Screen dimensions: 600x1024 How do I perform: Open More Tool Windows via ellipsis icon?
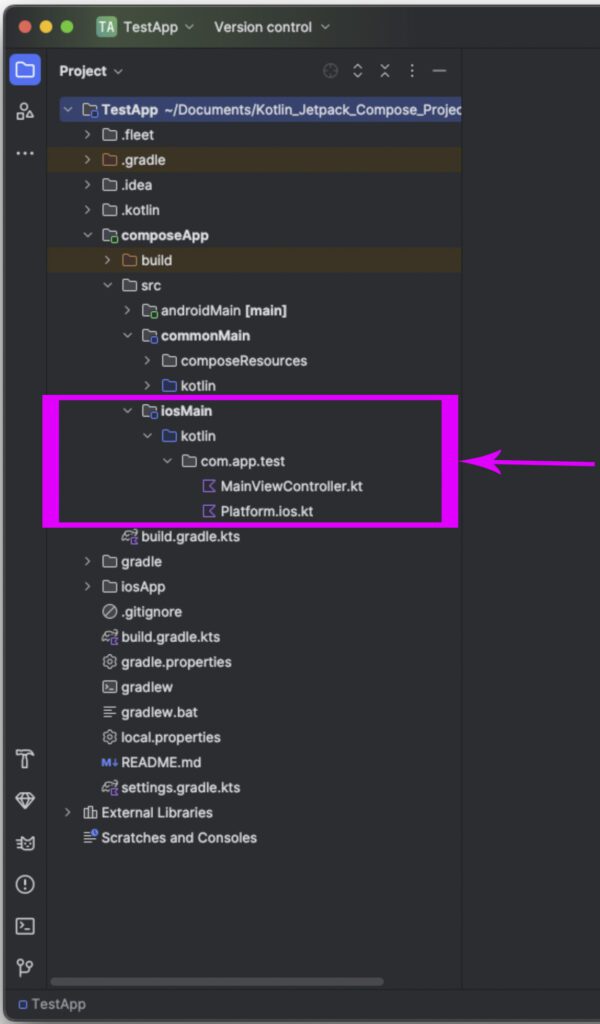[25, 152]
